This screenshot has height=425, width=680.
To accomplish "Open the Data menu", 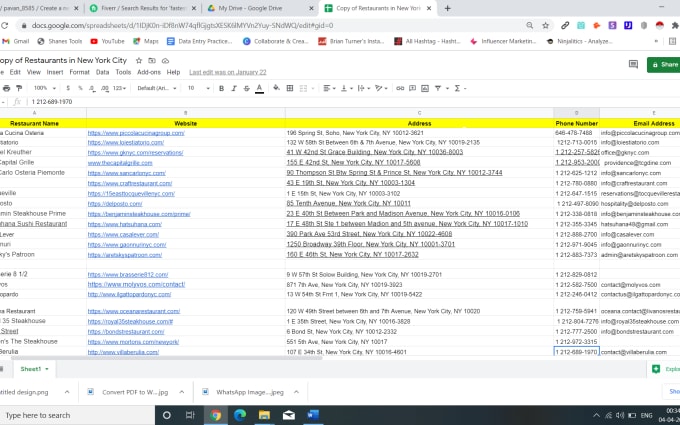I will [x=102, y=72].
